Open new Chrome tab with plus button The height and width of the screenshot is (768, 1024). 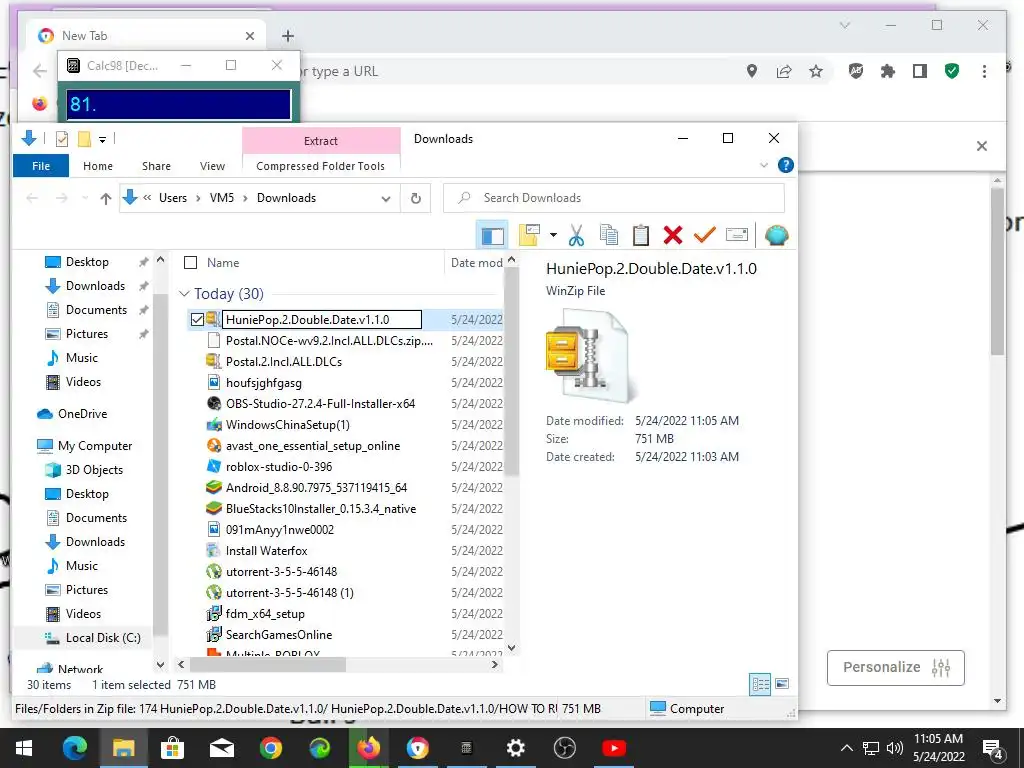click(x=288, y=36)
